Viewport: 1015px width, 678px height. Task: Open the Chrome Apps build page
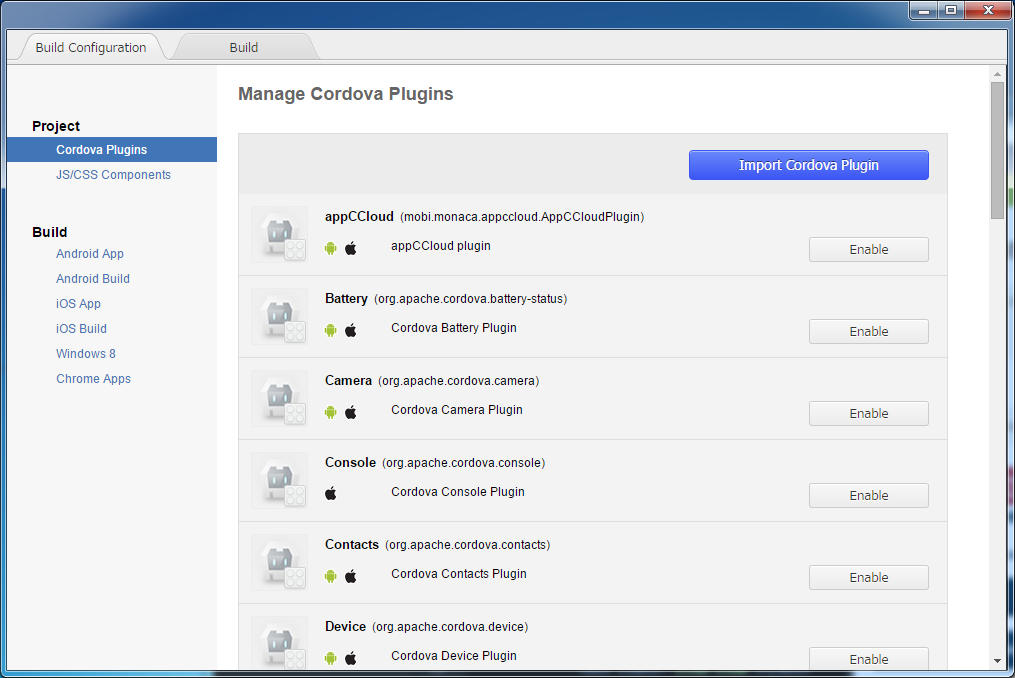93,379
